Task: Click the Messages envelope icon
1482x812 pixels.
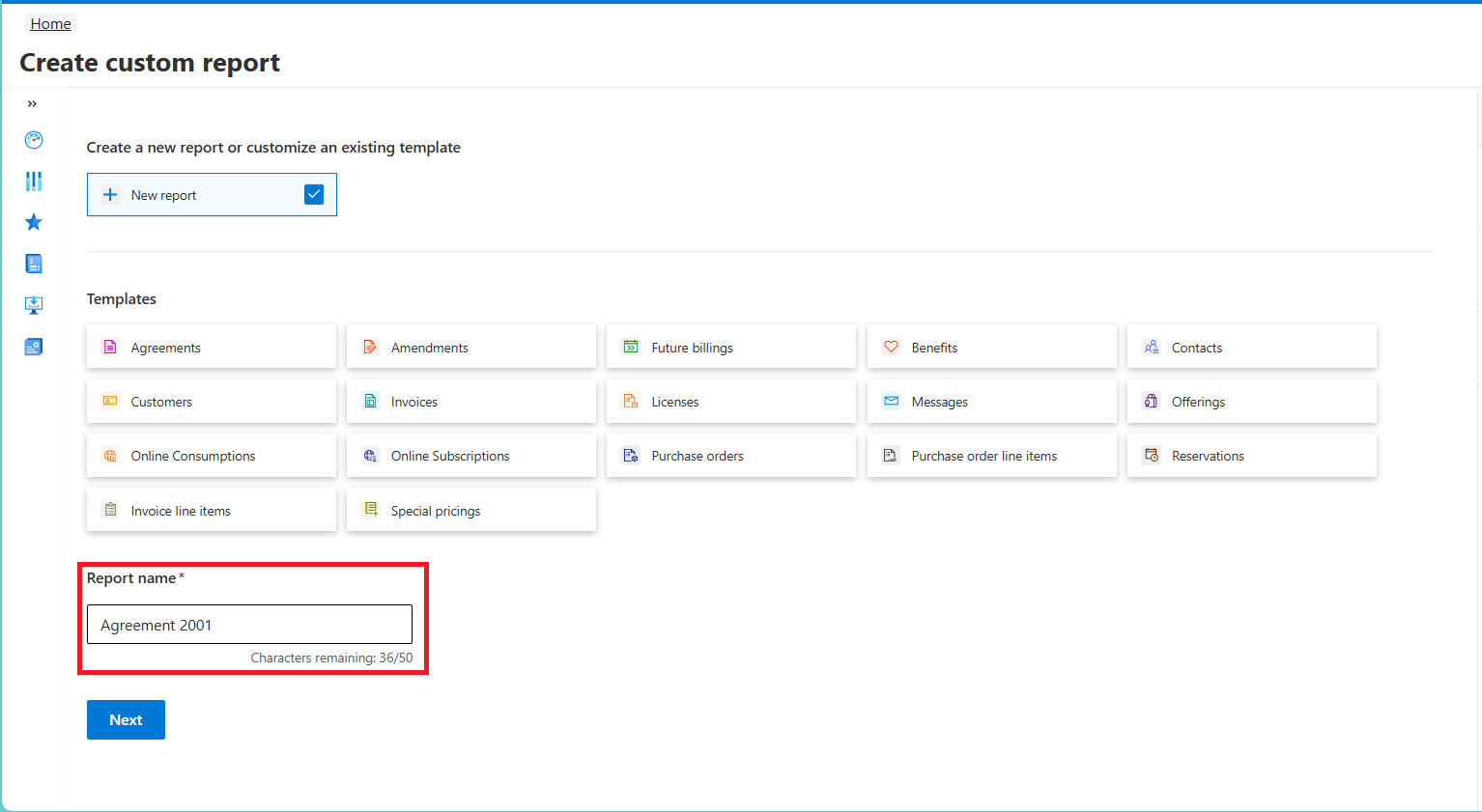Action: point(891,402)
